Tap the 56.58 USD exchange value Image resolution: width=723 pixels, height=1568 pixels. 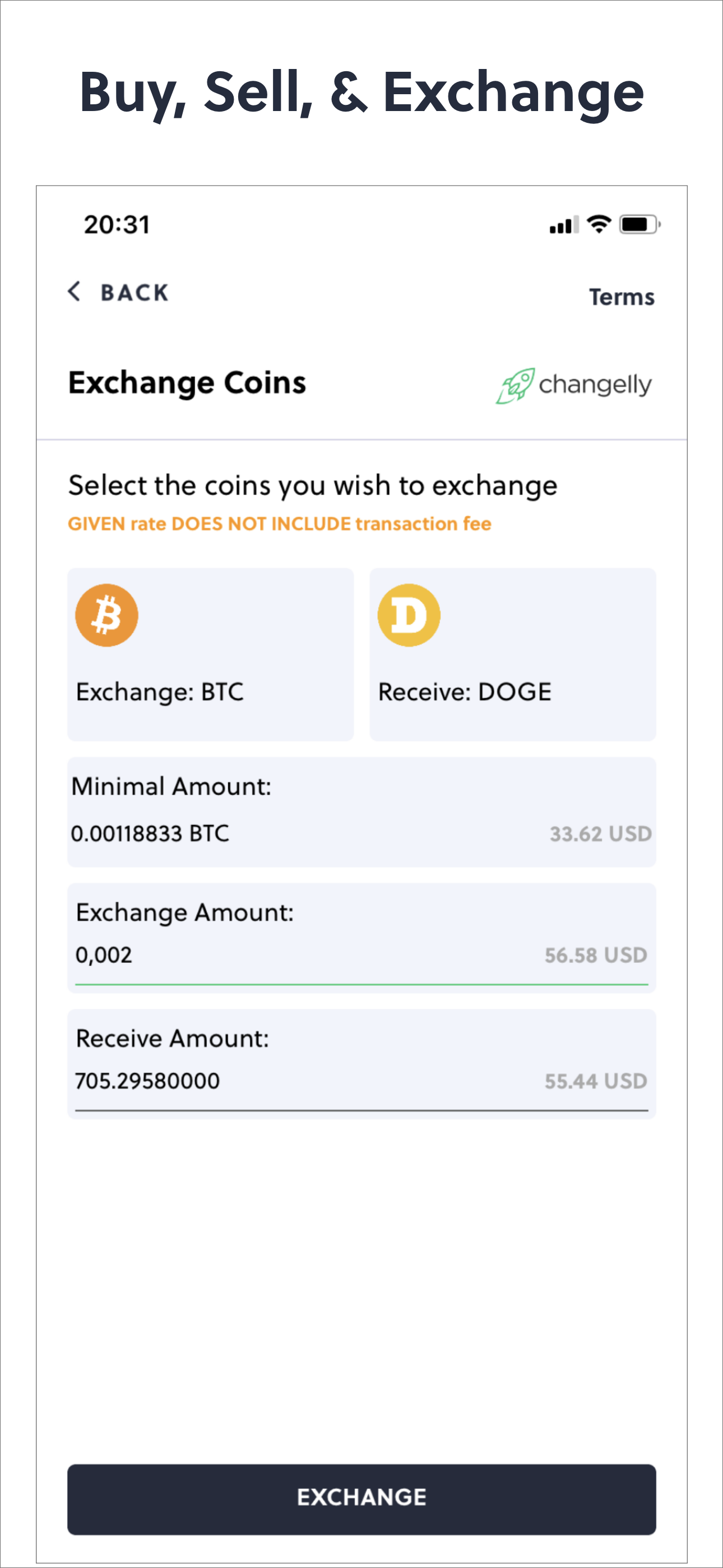click(x=596, y=955)
